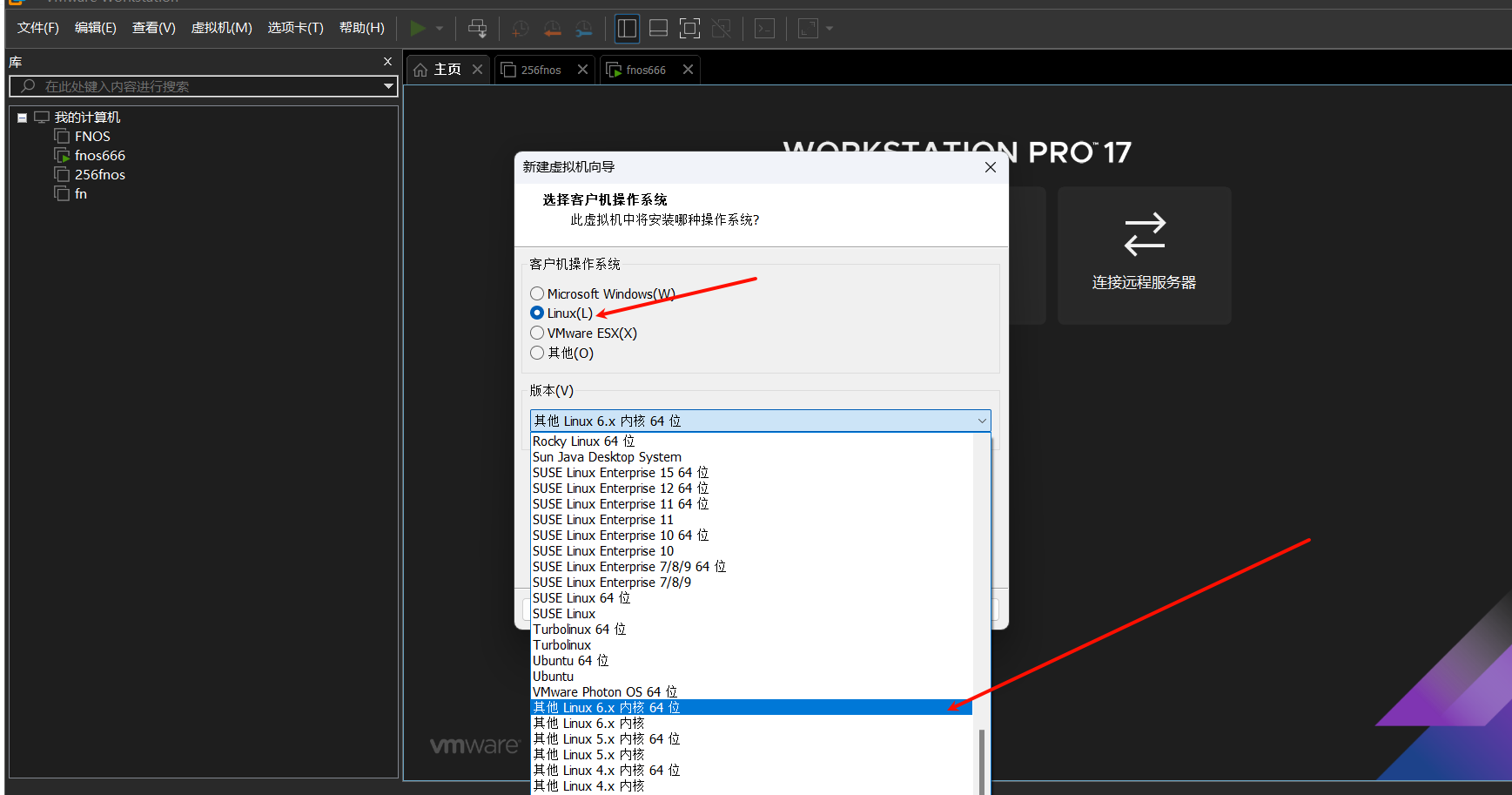Viewport: 1512px width, 795px height.
Task: Click the full screen mode icon
Action: pos(689,28)
